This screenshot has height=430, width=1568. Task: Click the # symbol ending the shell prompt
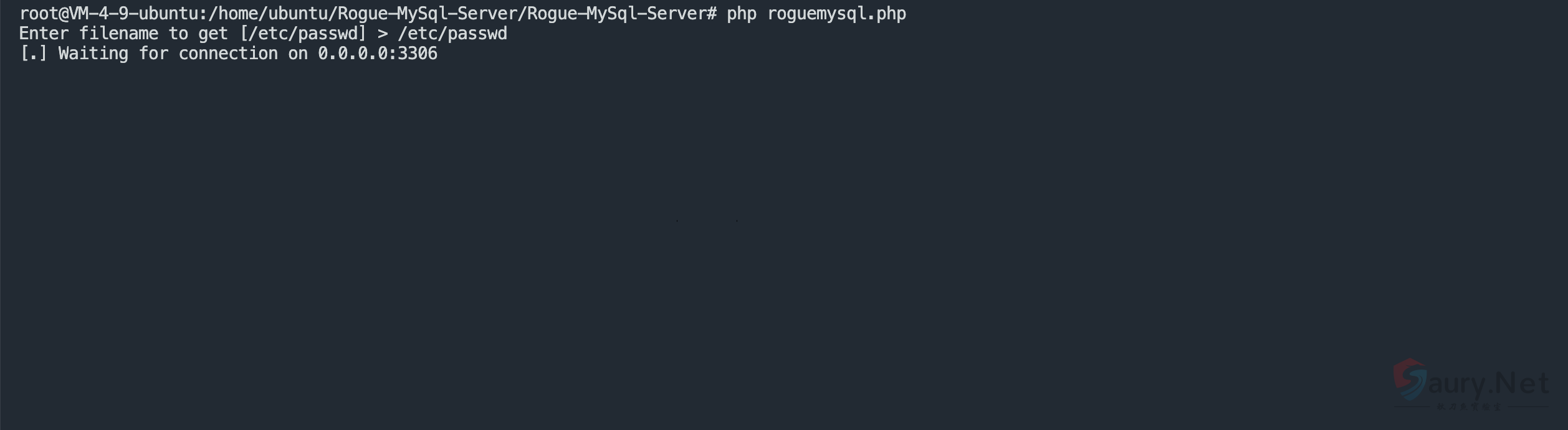click(712, 14)
